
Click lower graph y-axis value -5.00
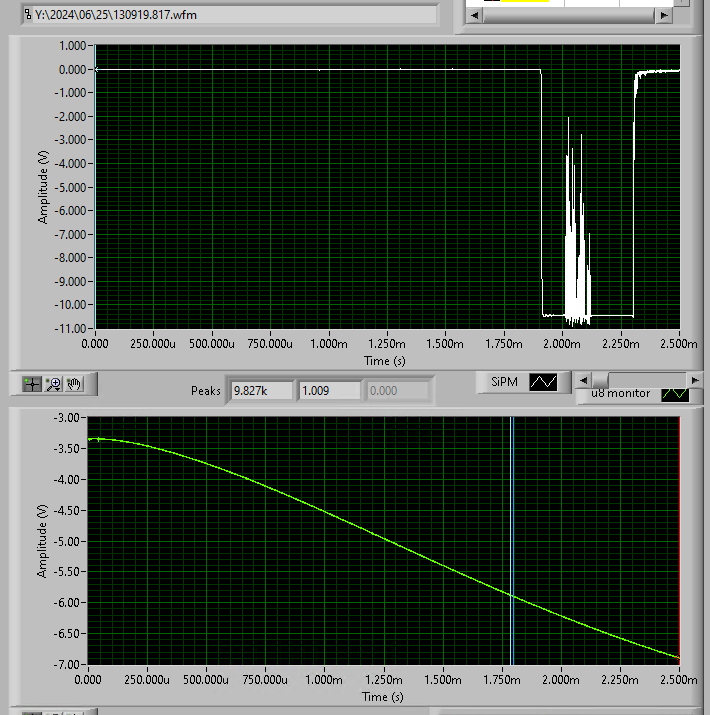point(67,541)
